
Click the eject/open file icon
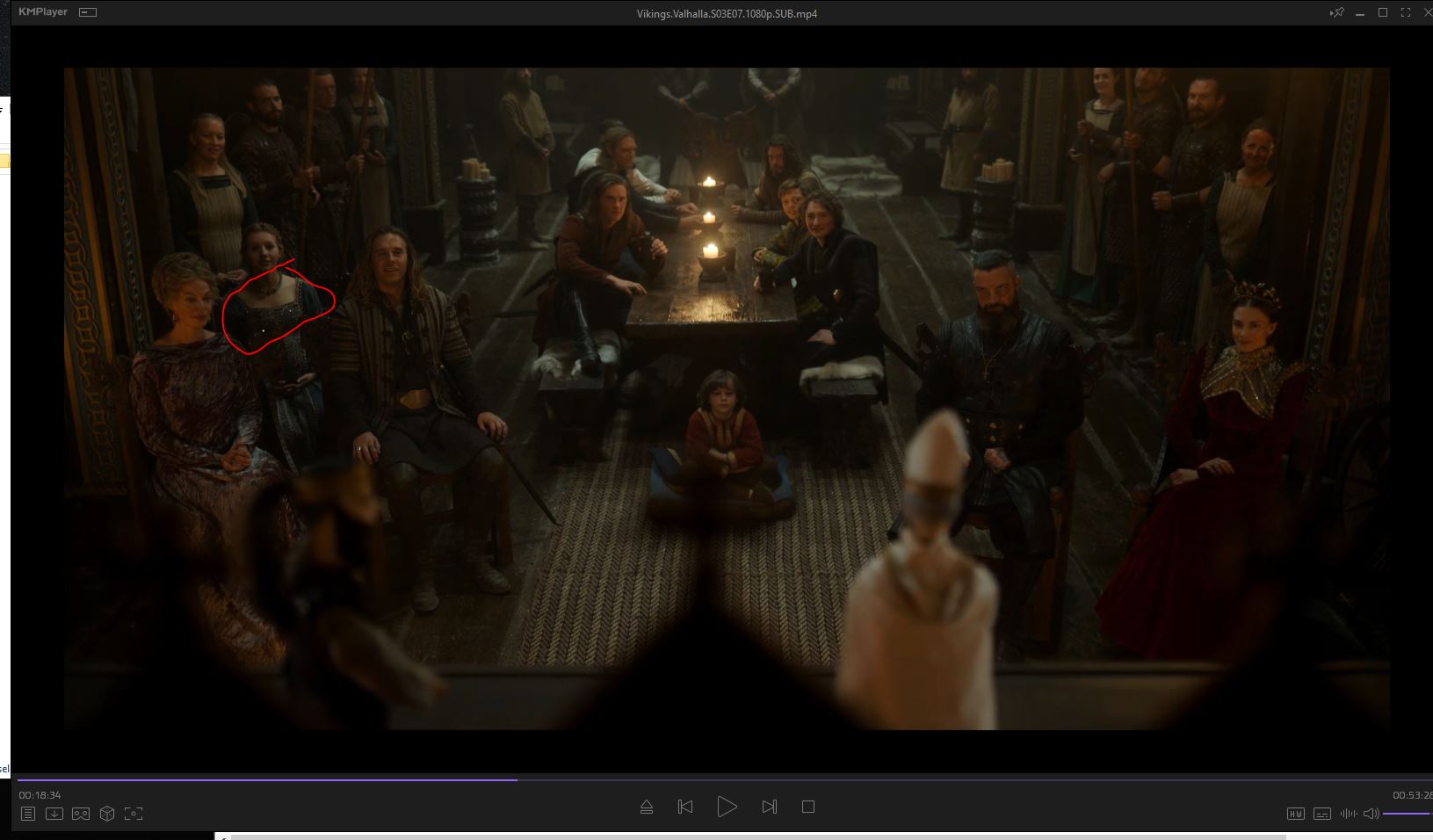[x=647, y=807]
